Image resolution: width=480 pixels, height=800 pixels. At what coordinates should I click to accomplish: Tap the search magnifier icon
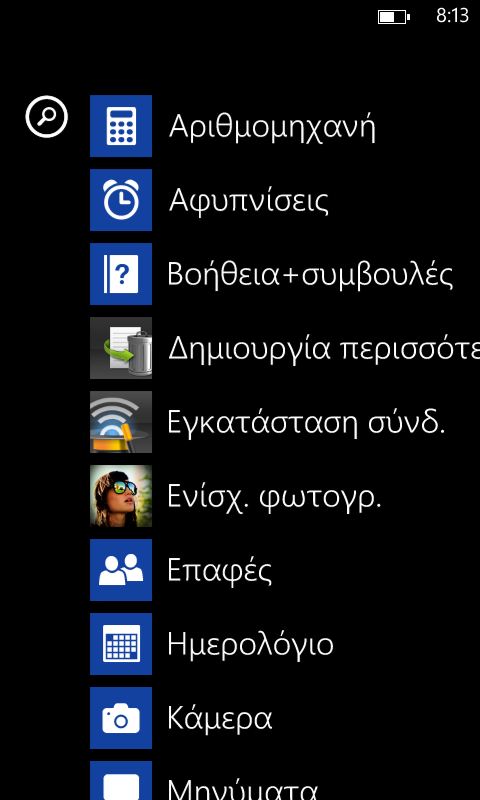coord(46,117)
